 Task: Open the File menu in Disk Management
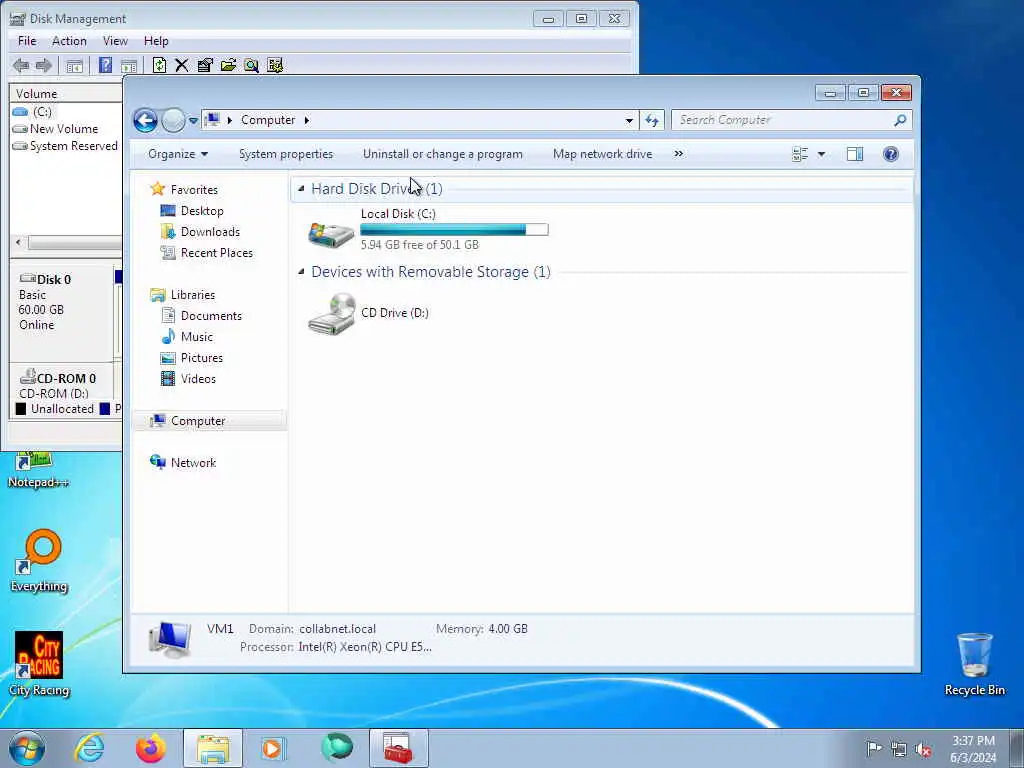pyautogui.click(x=27, y=41)
